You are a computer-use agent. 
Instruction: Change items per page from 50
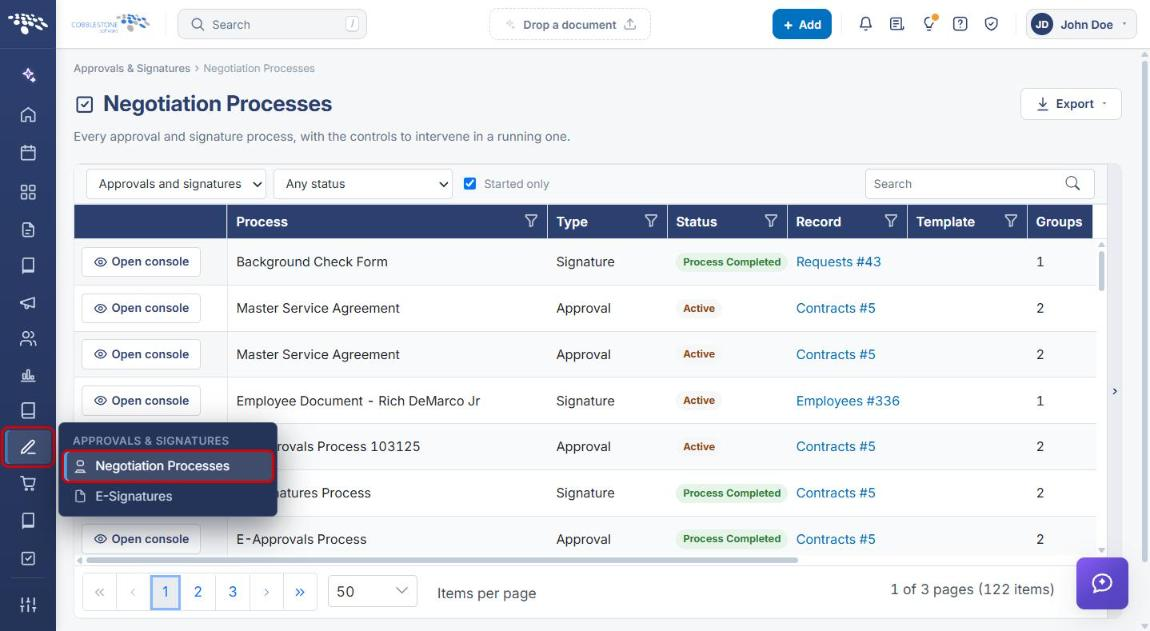pos(372,591)
